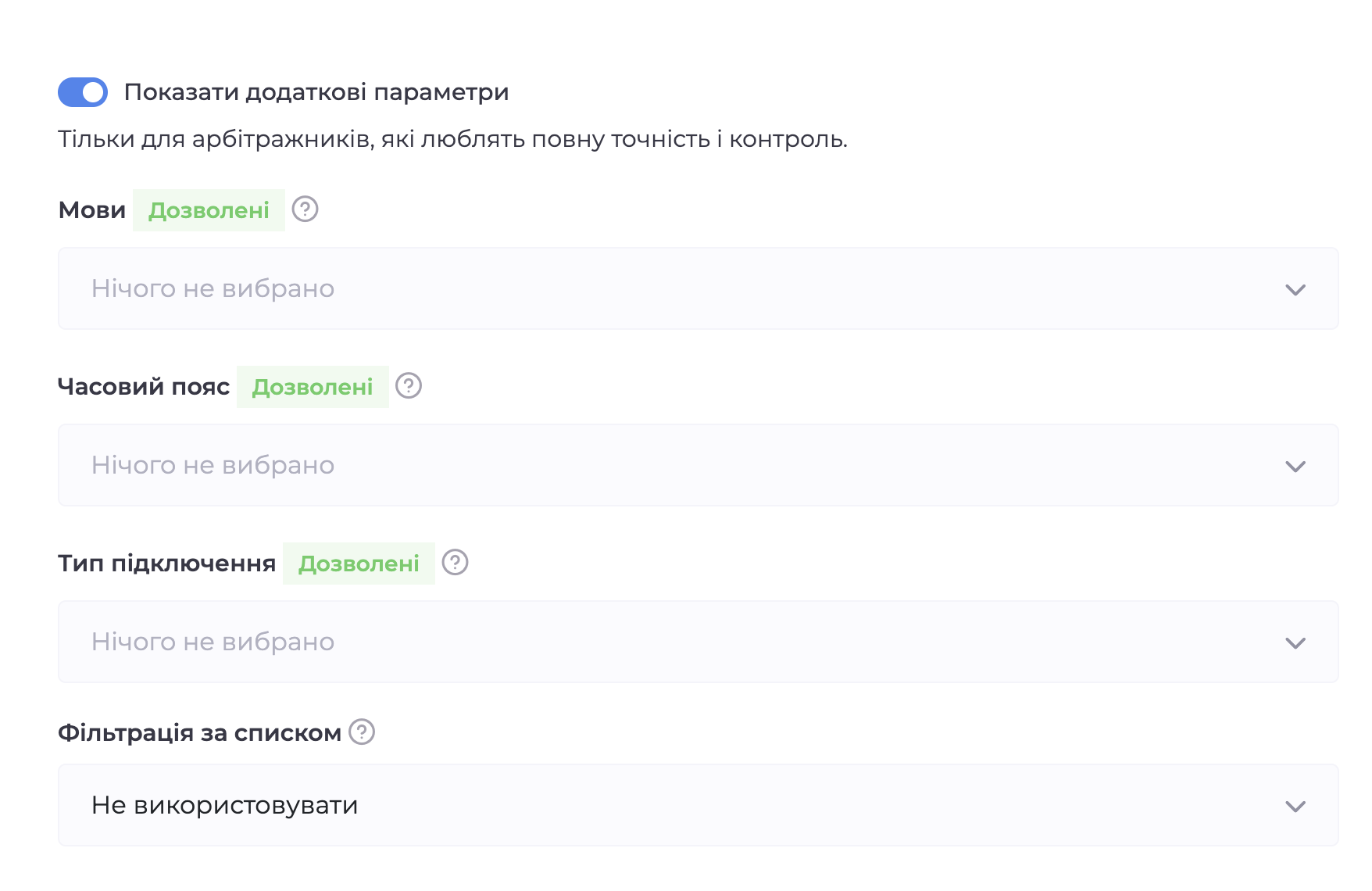Click the arrow on the Не використовувати selector
The width and height of the screenshot is (1372, 891).
1295,805
